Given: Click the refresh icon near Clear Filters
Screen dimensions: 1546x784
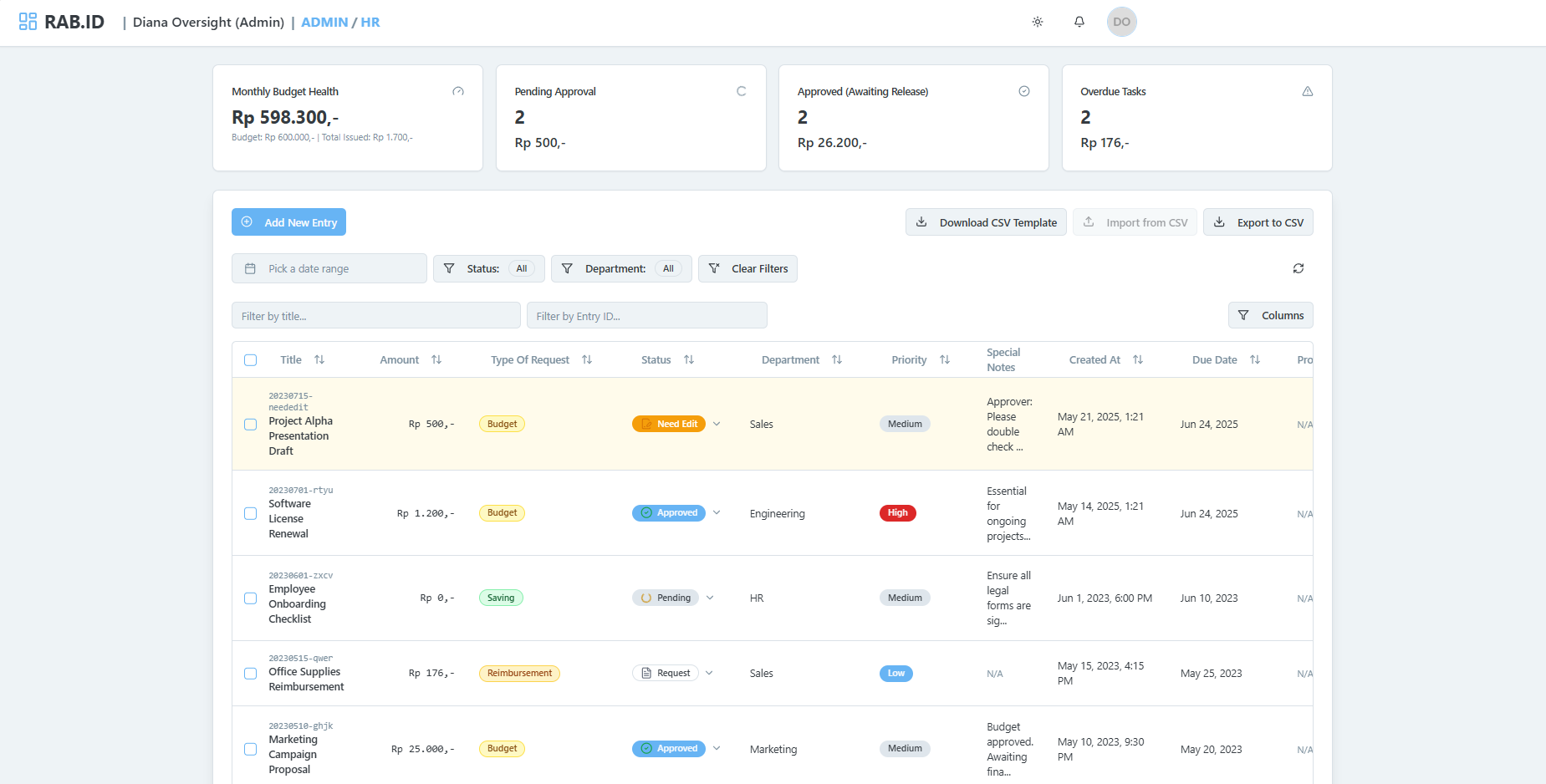Looking at the screenshot, I should (x=1298, y=268).
